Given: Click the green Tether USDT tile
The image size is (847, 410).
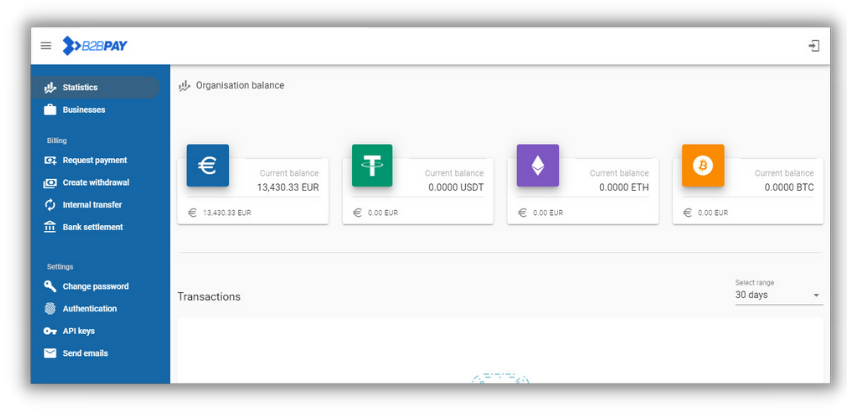Looking at the screenshot, I should click(x=372, y=165).
